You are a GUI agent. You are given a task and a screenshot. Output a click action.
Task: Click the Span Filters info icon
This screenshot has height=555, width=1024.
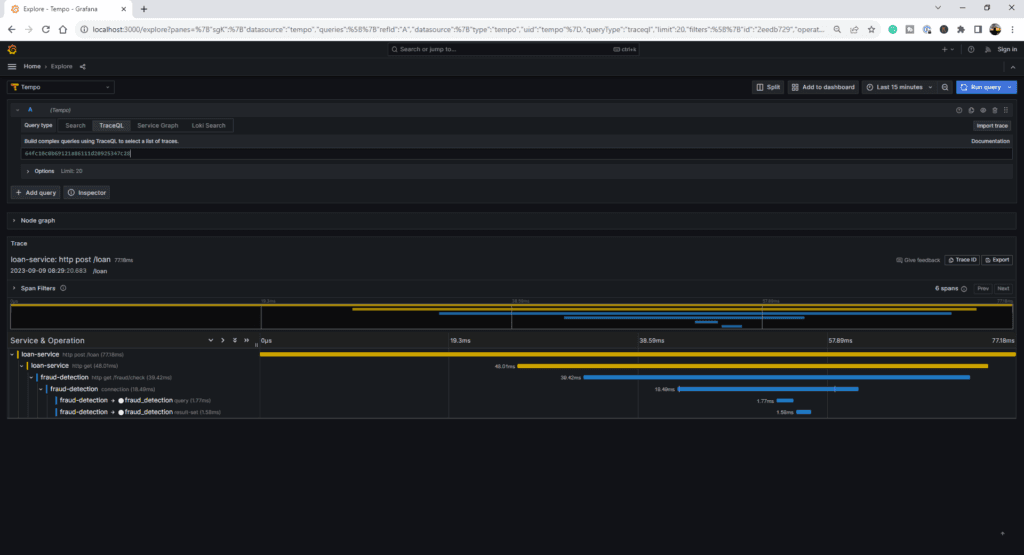pyautogui.click(x=63, y=288)
